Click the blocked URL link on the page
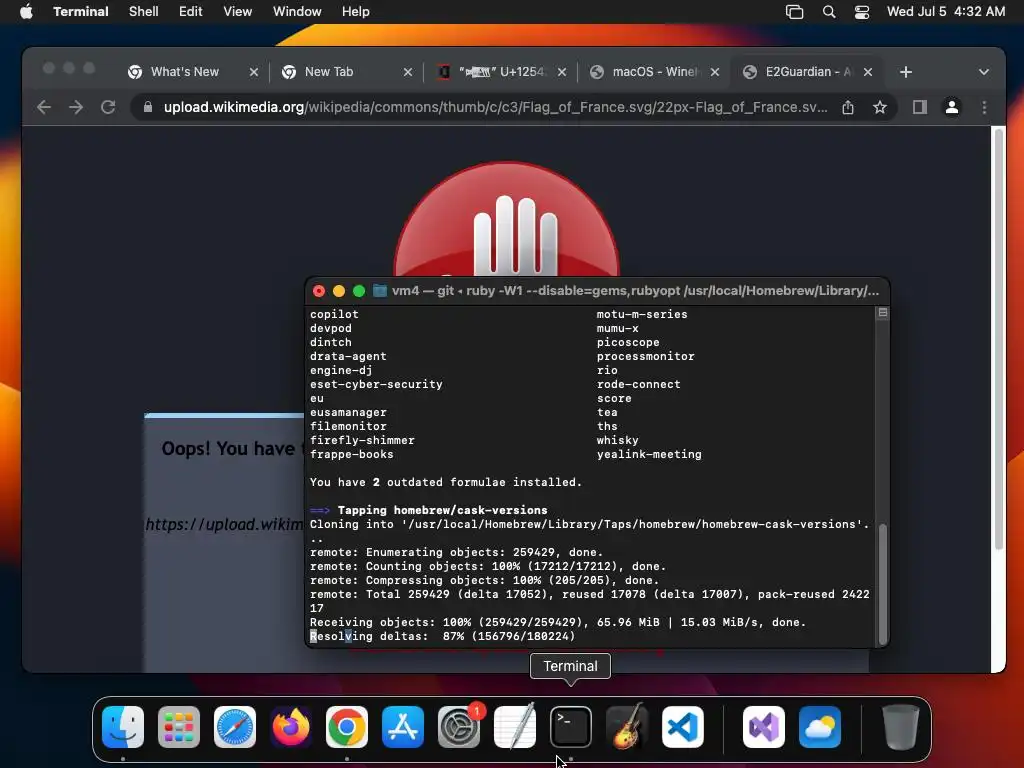This screenshot has width=1024, height=768. [225, 524]
